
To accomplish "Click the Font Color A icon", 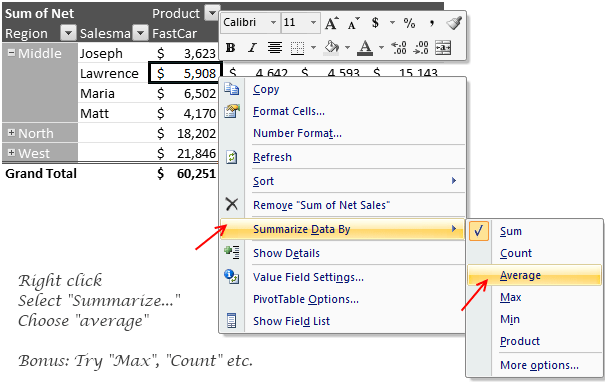I will click(x=365, y=48).
